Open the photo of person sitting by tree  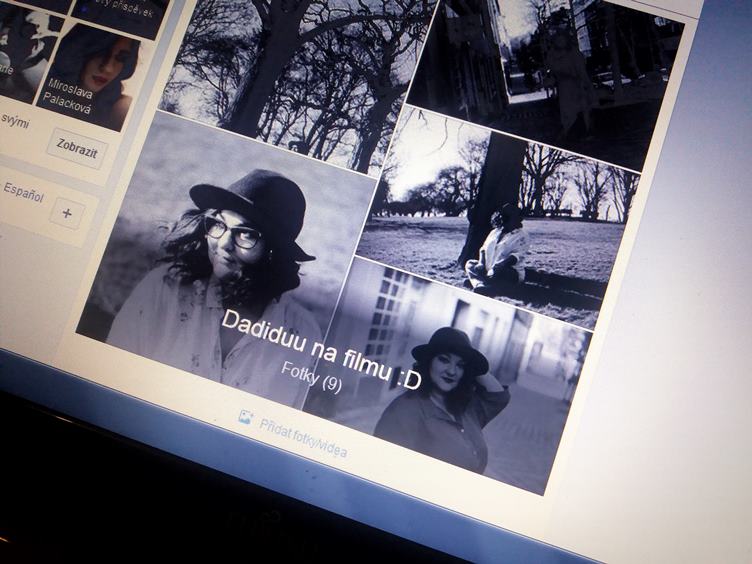tap(499, 218)
